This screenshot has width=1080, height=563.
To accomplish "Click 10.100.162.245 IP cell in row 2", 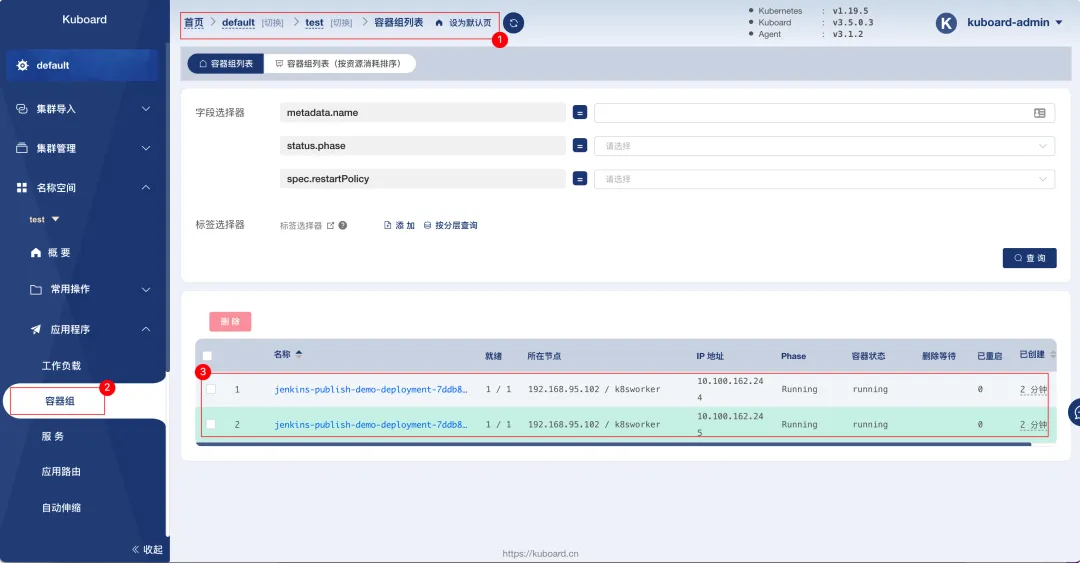I will click(x=730, y=424).
